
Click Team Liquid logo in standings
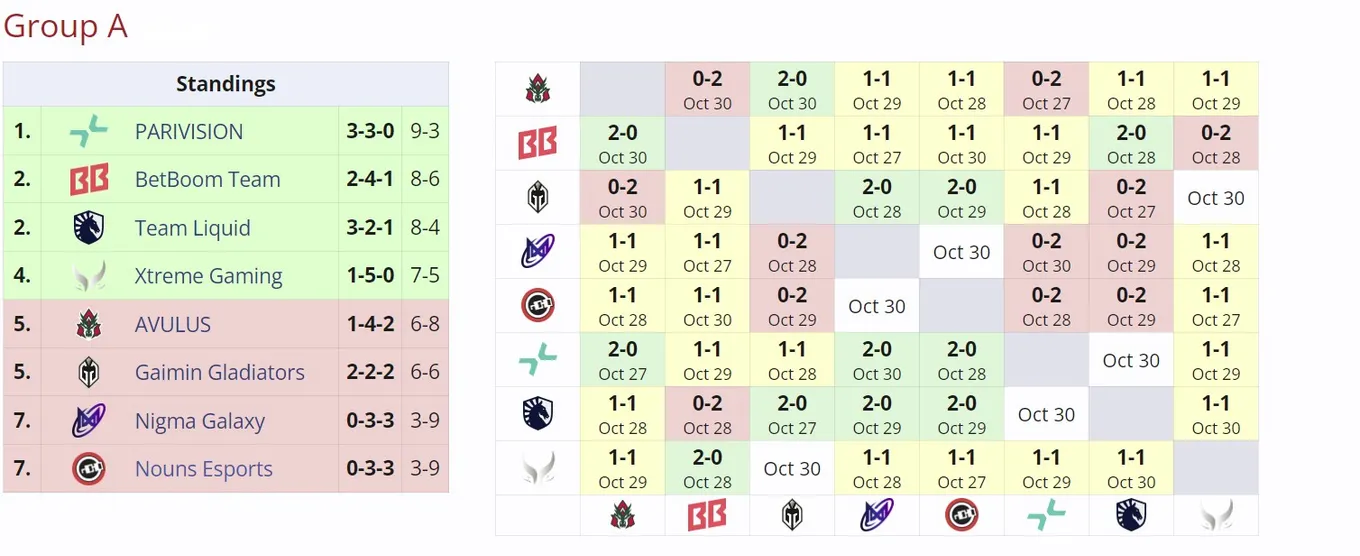tap(89, 228)
